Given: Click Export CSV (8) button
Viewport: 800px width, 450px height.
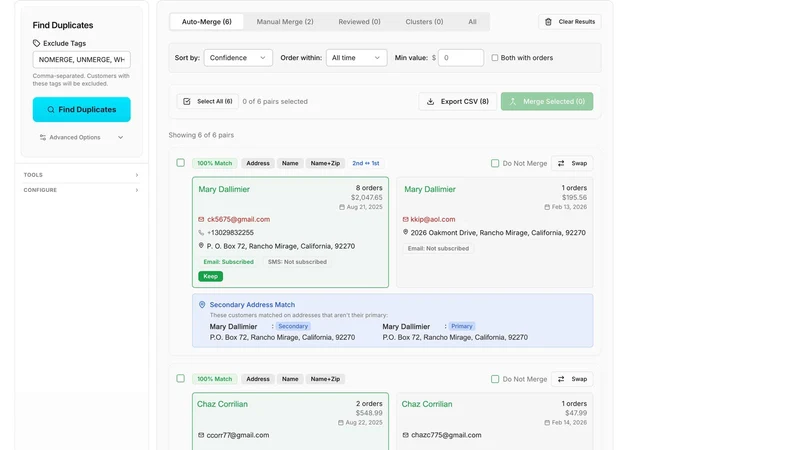Looking at the screenshot, I should [x=458, y=102].
